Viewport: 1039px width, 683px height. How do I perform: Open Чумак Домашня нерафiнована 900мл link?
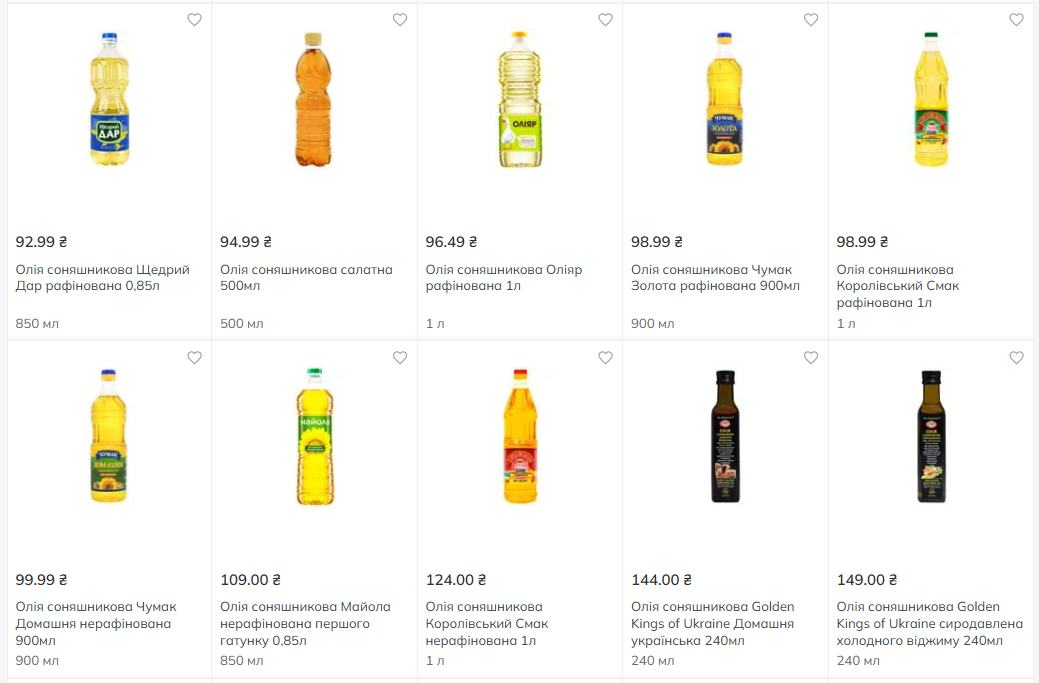96,623
